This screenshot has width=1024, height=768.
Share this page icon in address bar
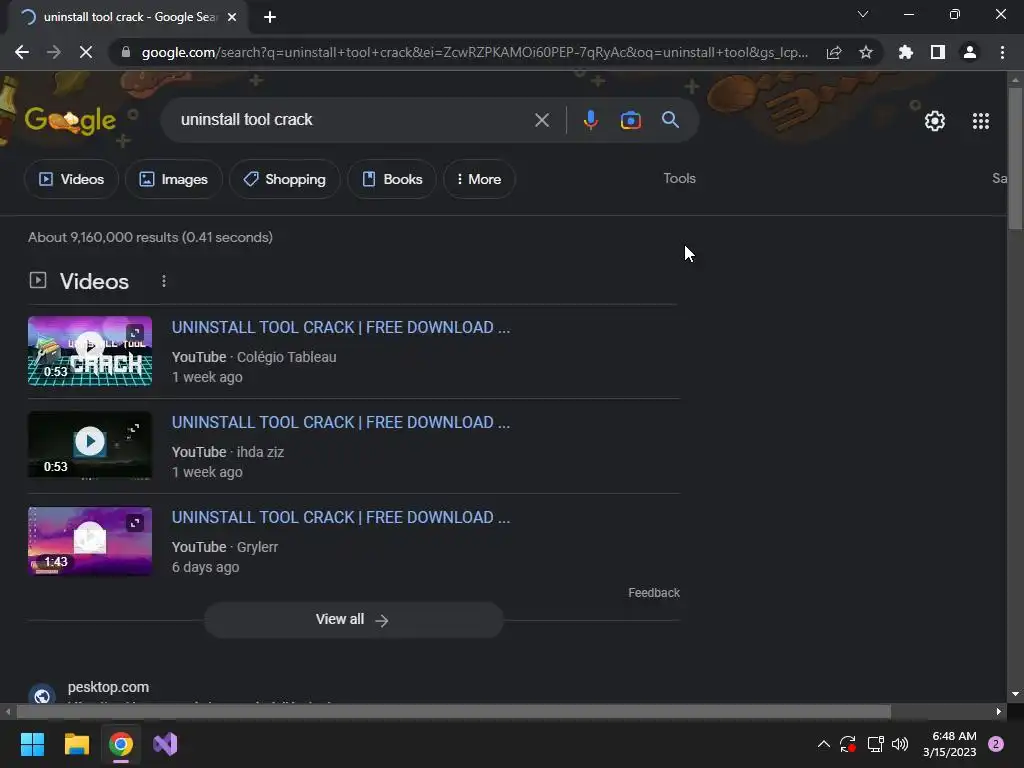click(x=834, y=52)
